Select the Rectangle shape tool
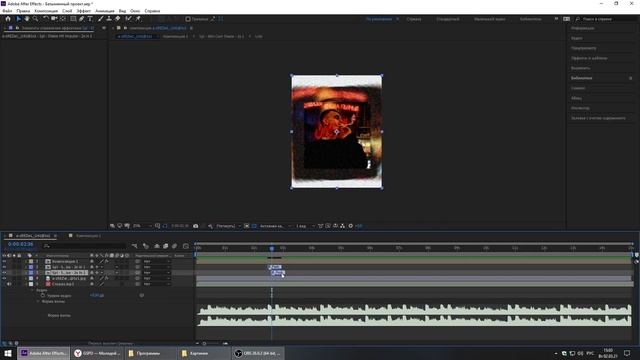Viewport: 640px width, 360px height. point(73,19)
